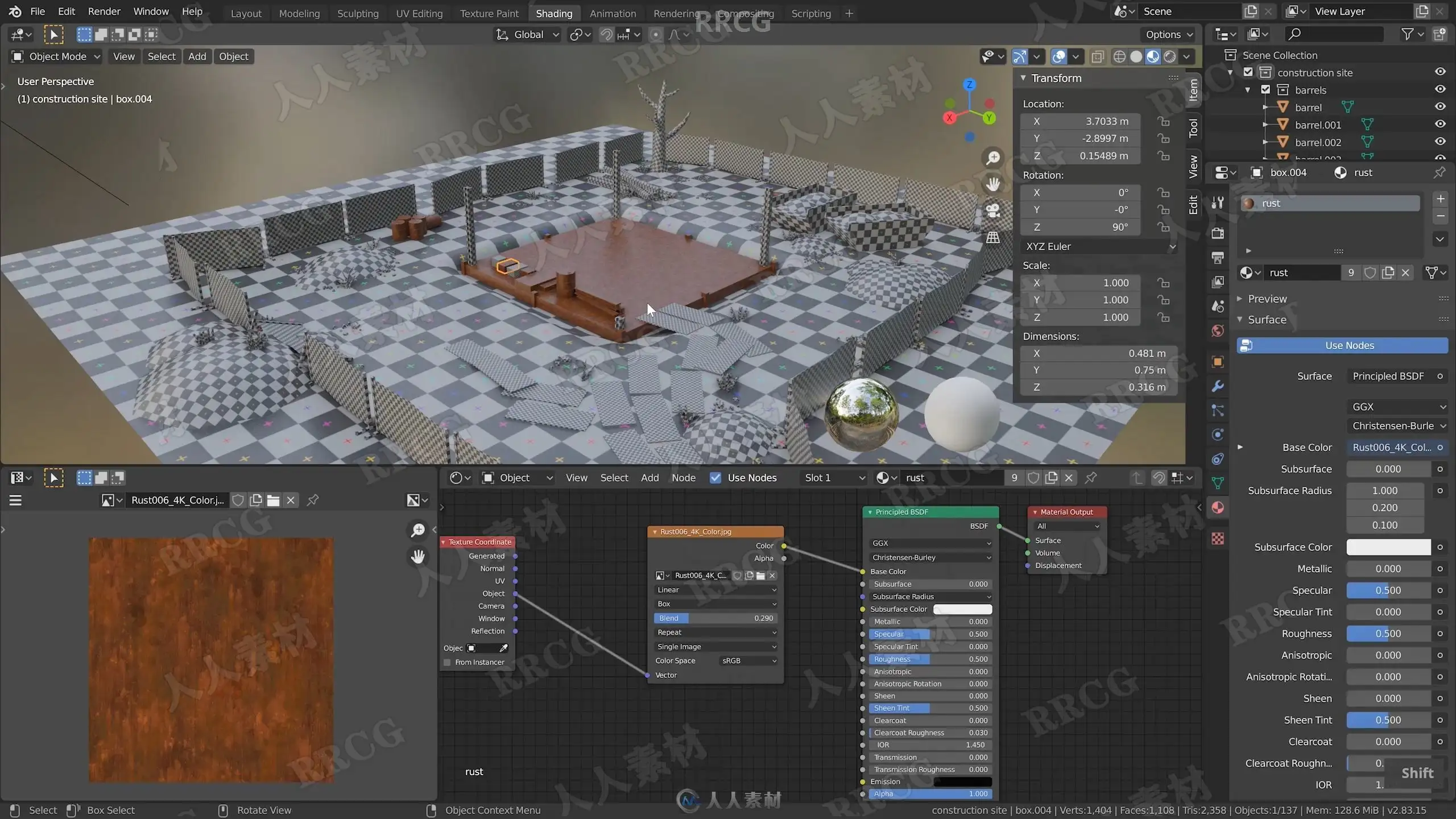Viewport: 1456px width, 819px height.
Task: Toggle Use Nodes checkbox in node editor
Action: 715,478
